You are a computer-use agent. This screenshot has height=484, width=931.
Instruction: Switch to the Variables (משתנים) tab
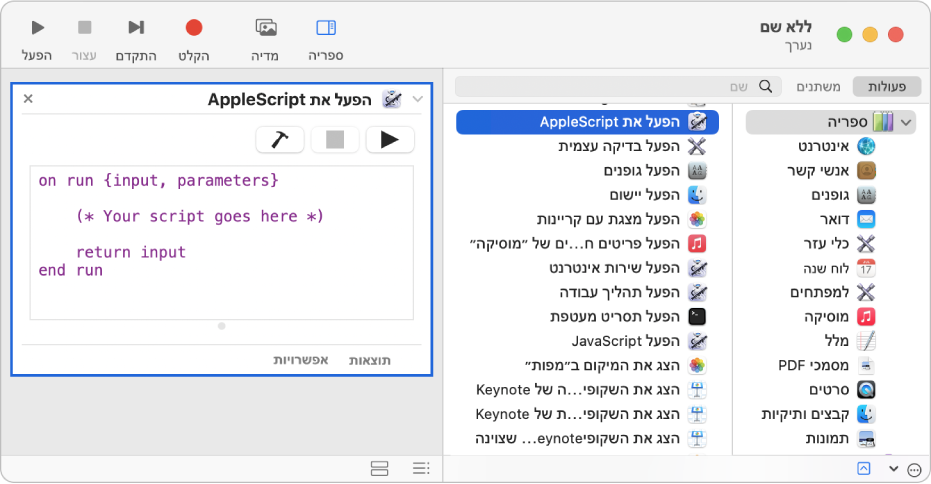817,87
